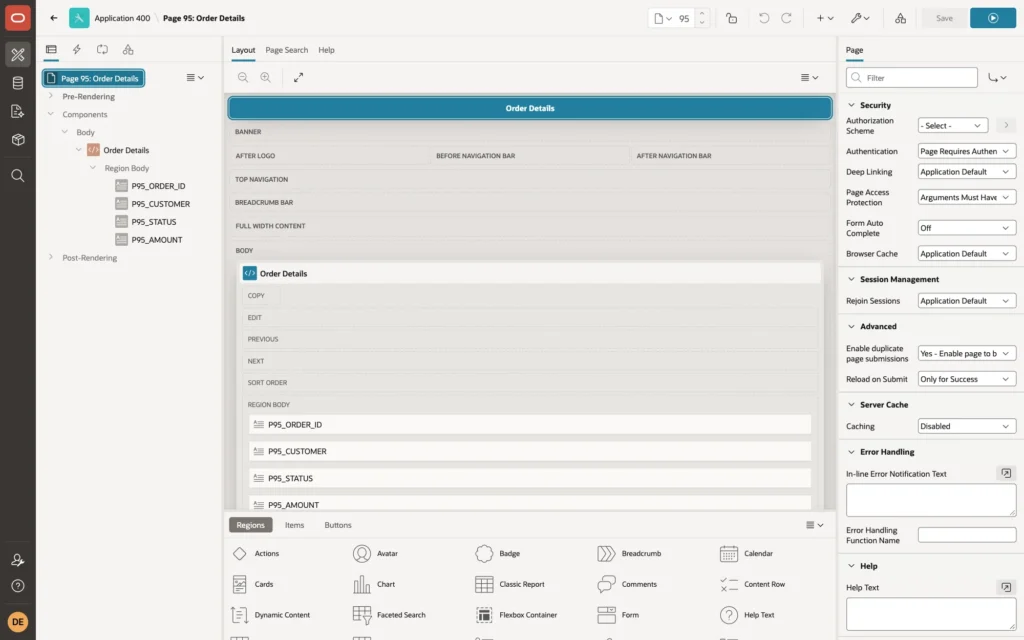Click the page lock icon in toolbar
Image resolution: width=1024 pixels, height=640 pixels.
[732, 18]
